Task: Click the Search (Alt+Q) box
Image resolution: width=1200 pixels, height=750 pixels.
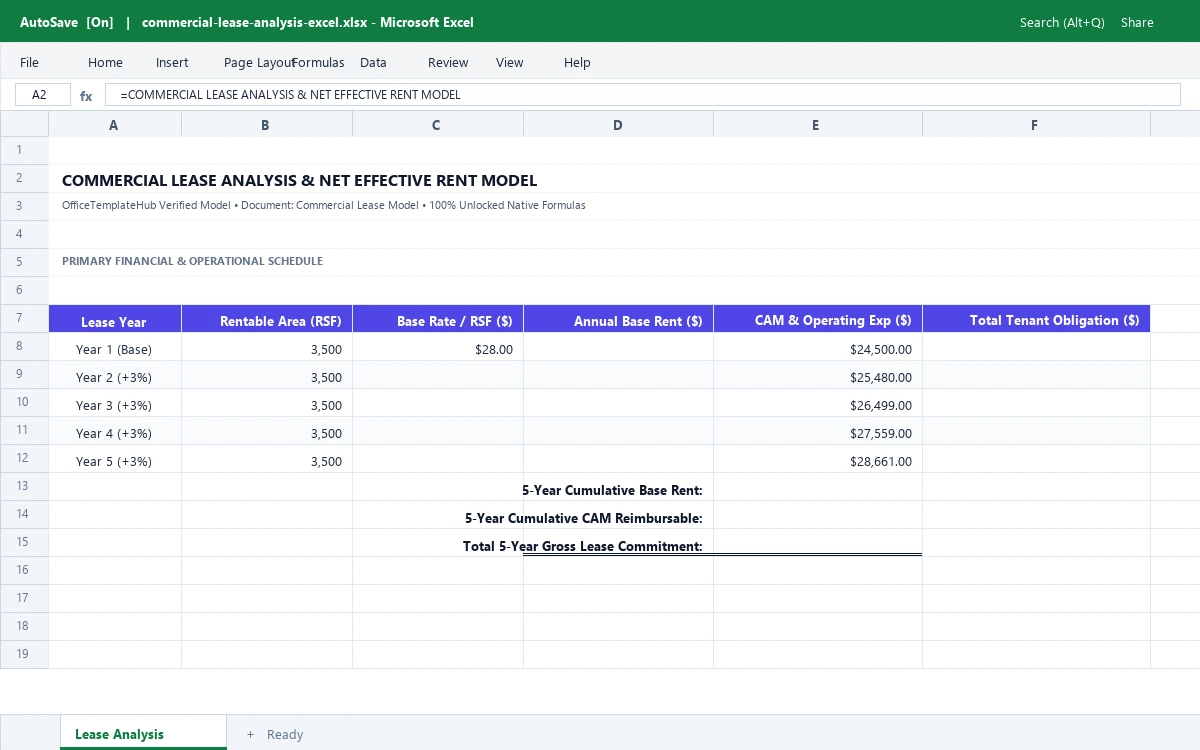Action: point(1062,22)
